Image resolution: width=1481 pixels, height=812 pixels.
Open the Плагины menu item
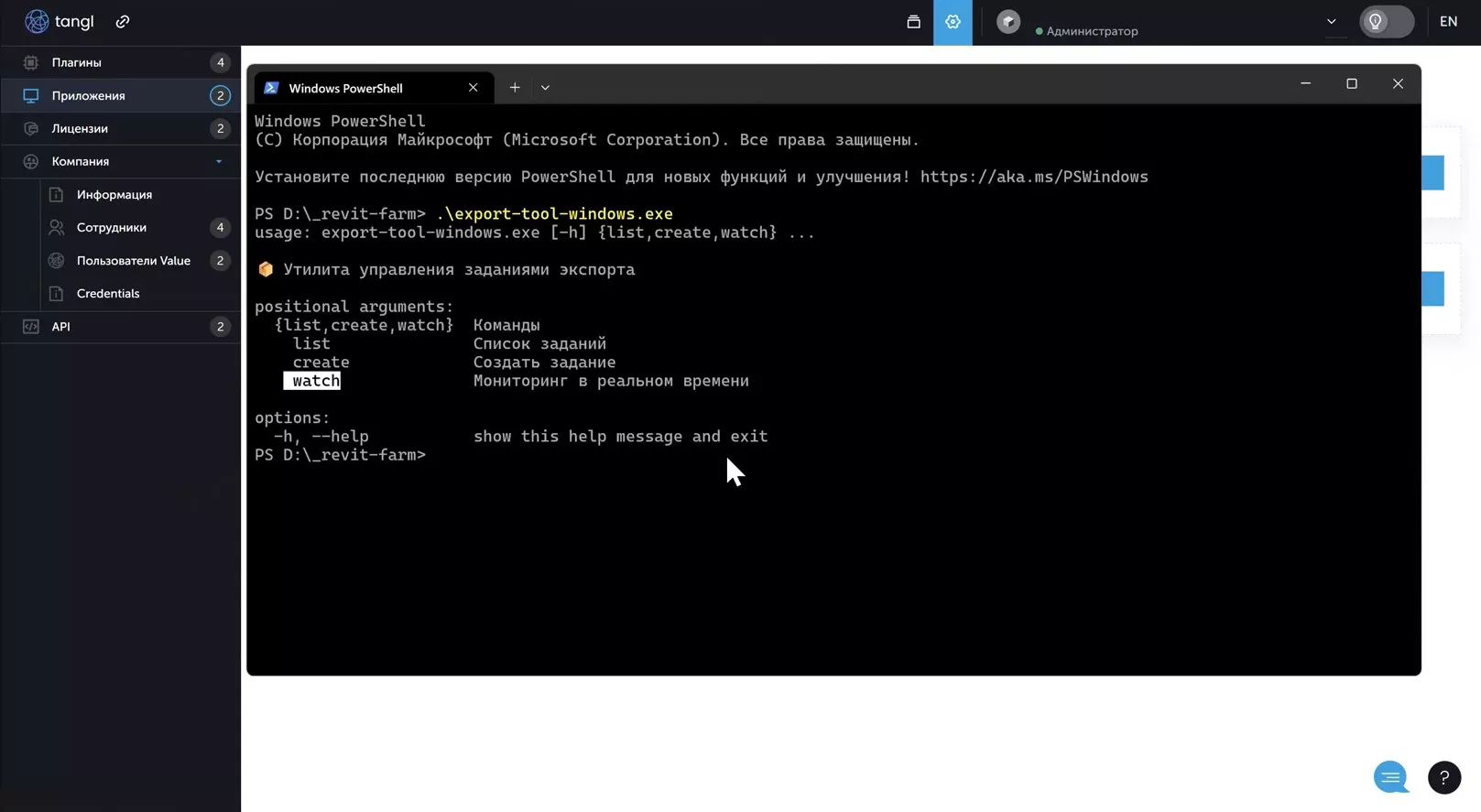coord(77,62)
